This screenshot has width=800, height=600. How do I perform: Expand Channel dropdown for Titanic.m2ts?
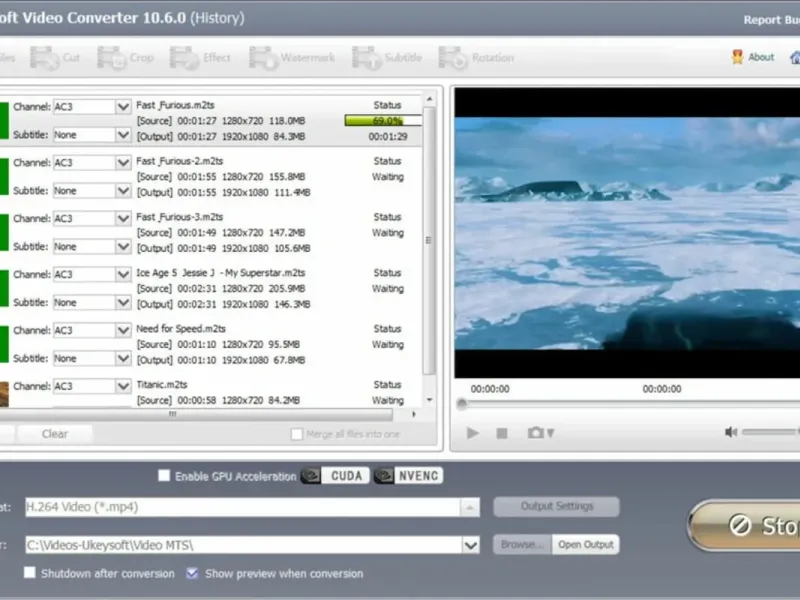click(x=123, y=386)
